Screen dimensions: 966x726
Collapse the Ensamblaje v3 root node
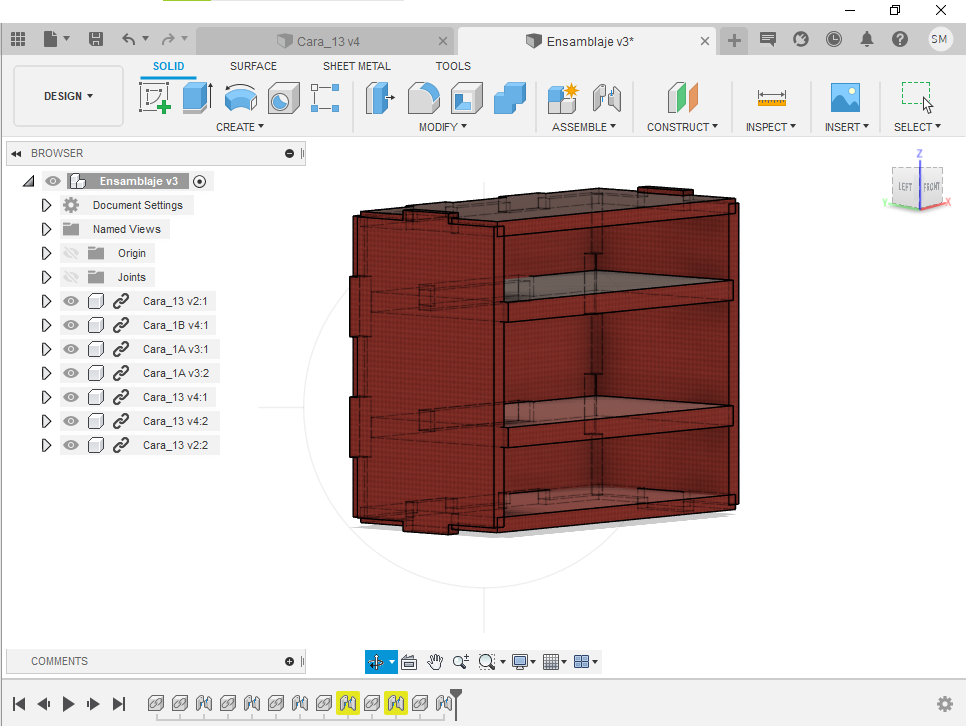pos(28,181)
